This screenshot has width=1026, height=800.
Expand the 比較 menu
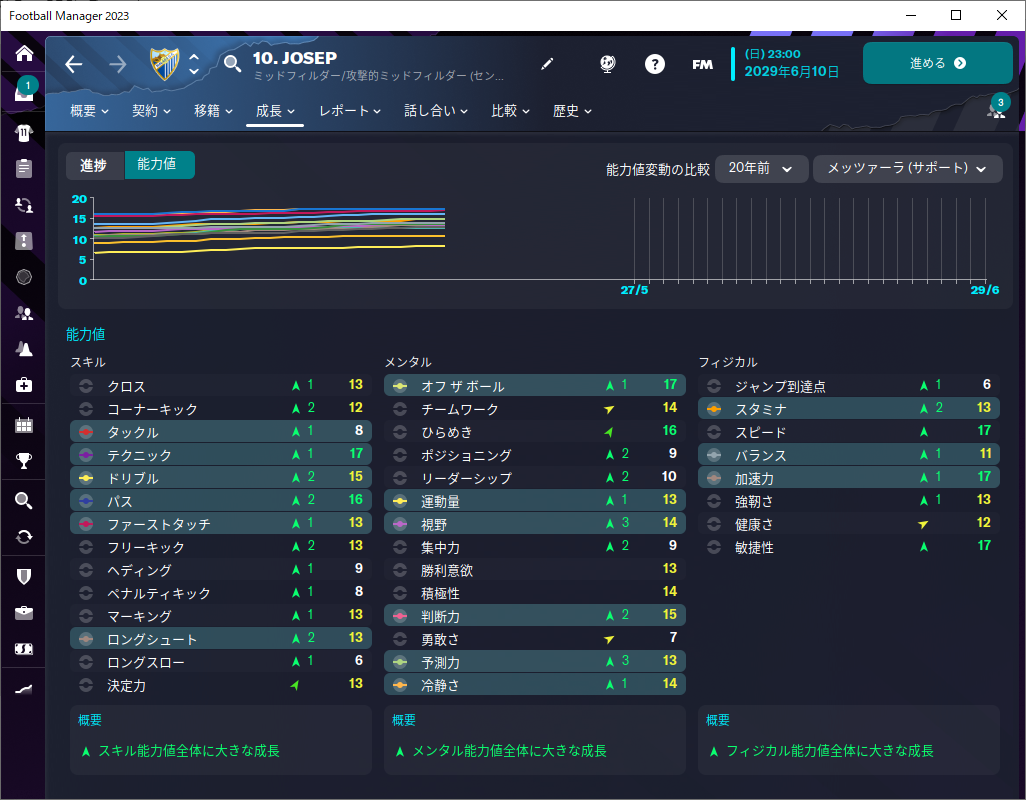point(510,111)
